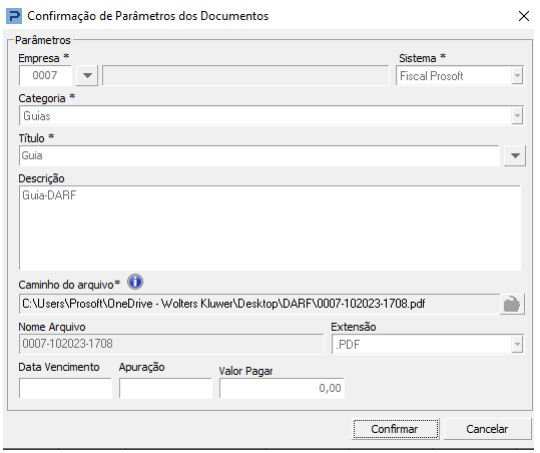The height and width of the screenshot is (453, 540).
Task: Expand the Empresa lookup arrow
Action: (x=87, y=75)
